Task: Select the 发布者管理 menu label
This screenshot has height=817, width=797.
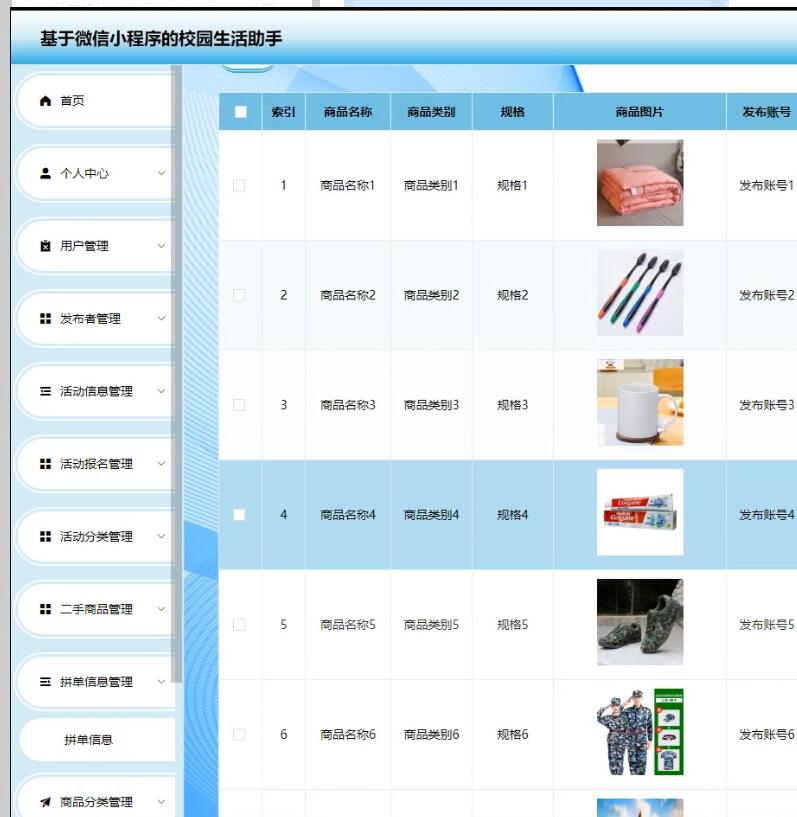Action: (x=90, y=318)
